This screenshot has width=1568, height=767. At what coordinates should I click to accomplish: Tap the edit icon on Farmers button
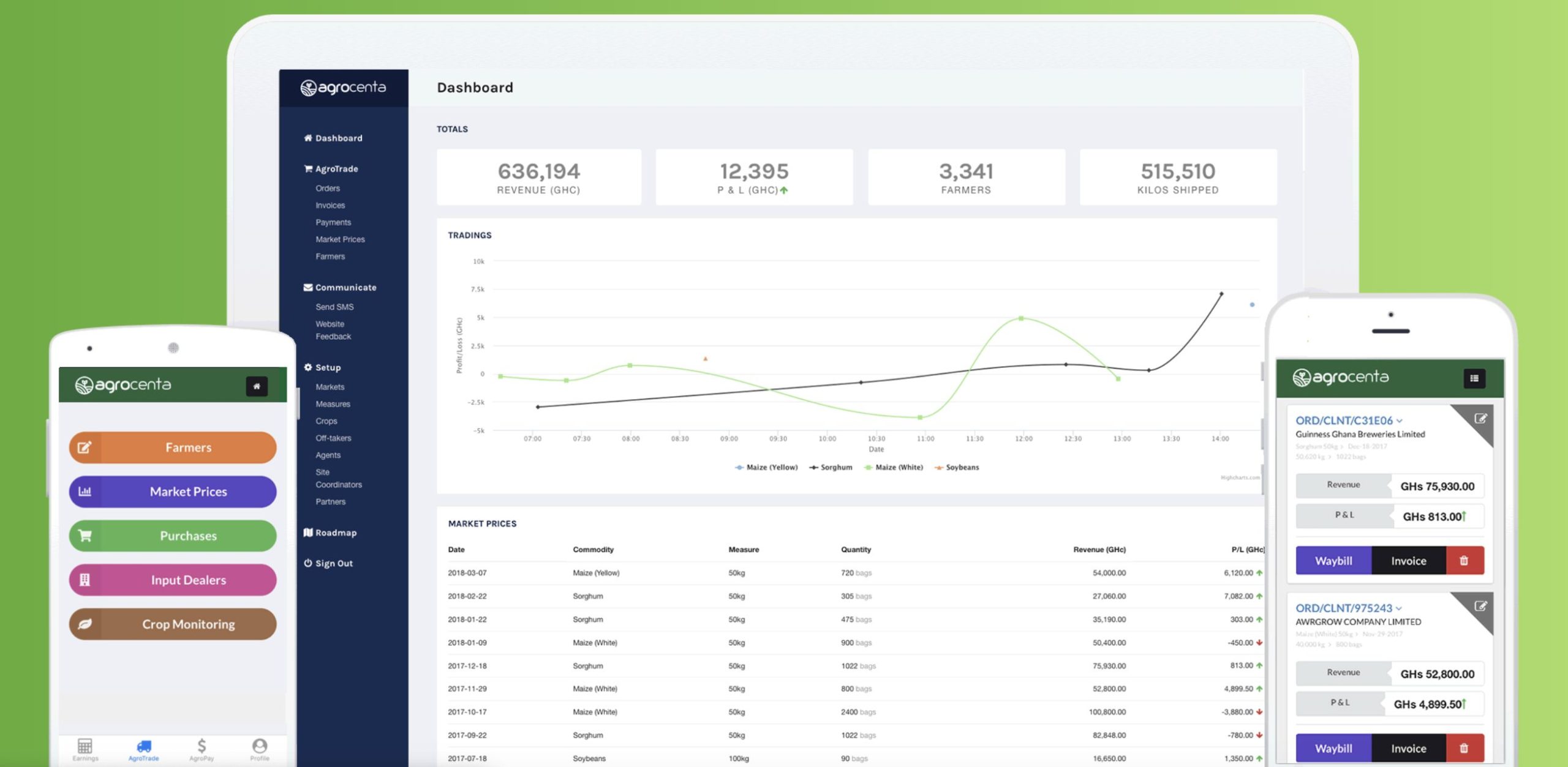(x=85, y=447)
